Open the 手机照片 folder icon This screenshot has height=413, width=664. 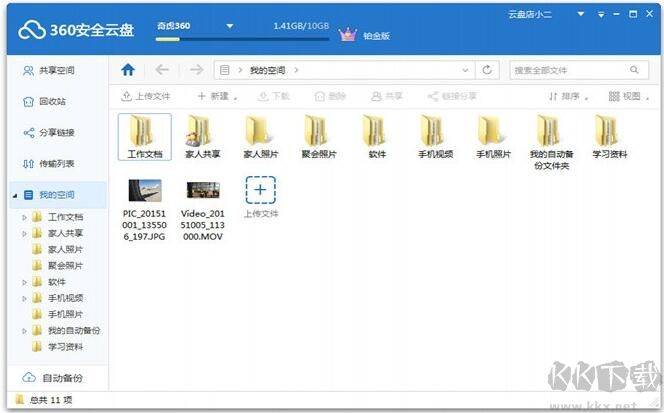tap(490, 130)
